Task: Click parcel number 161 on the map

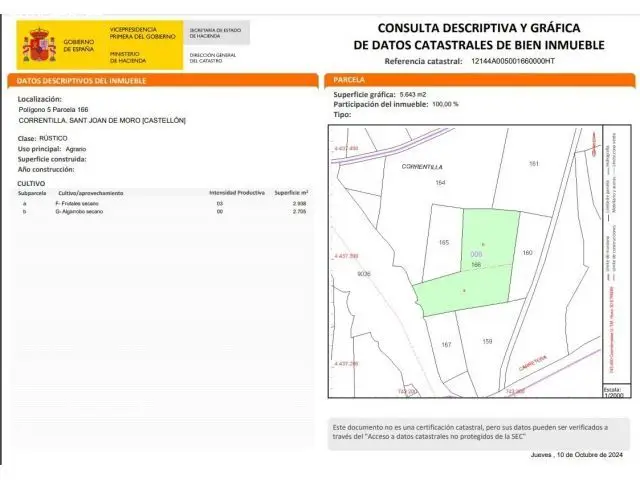Action: click(534, 164)
